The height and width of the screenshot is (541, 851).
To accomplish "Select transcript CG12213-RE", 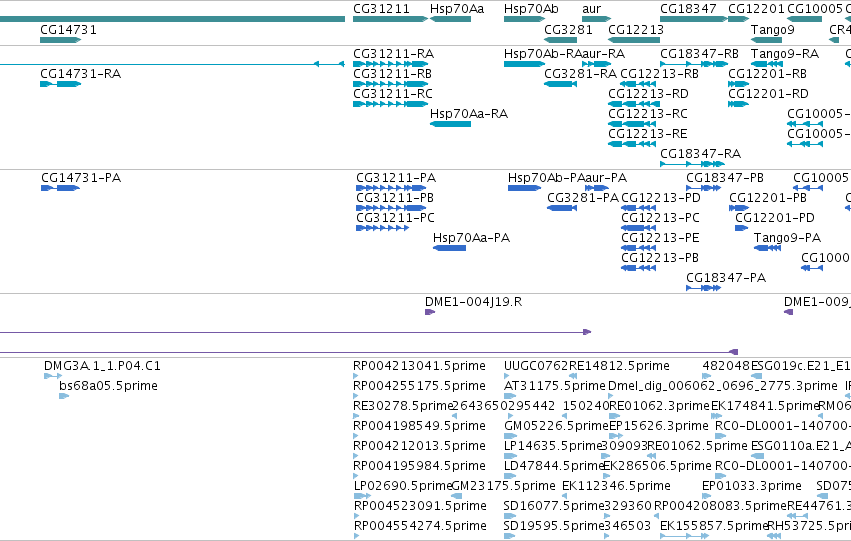I will click(x=632, y=144).
